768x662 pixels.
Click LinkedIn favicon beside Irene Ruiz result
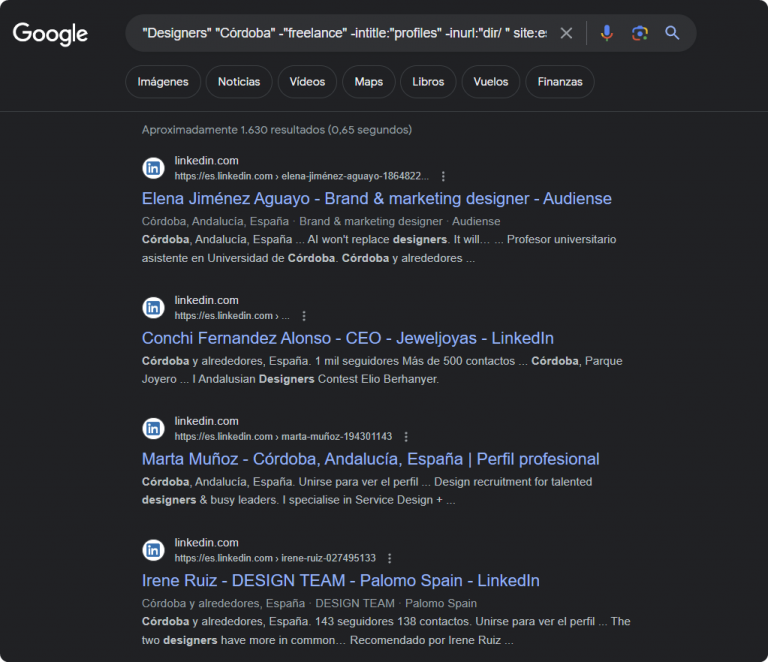(x=153, y=550)
